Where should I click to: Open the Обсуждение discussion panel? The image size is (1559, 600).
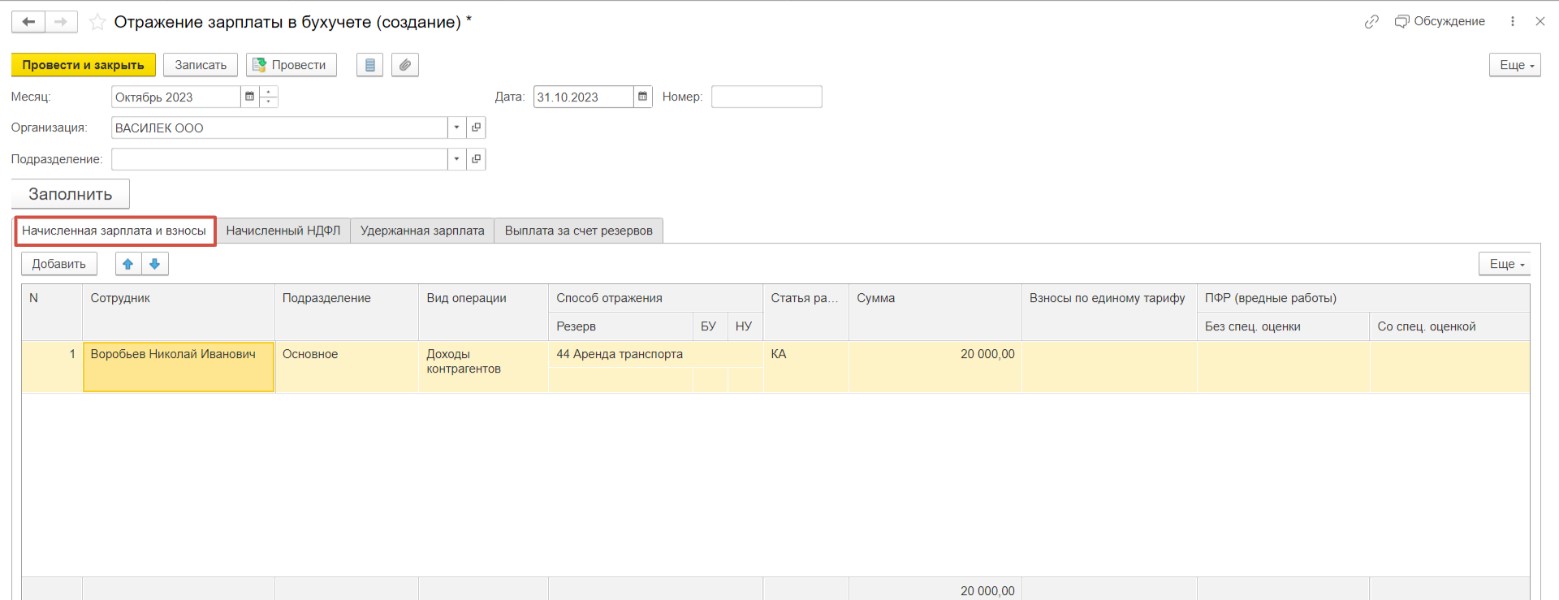1440,21
